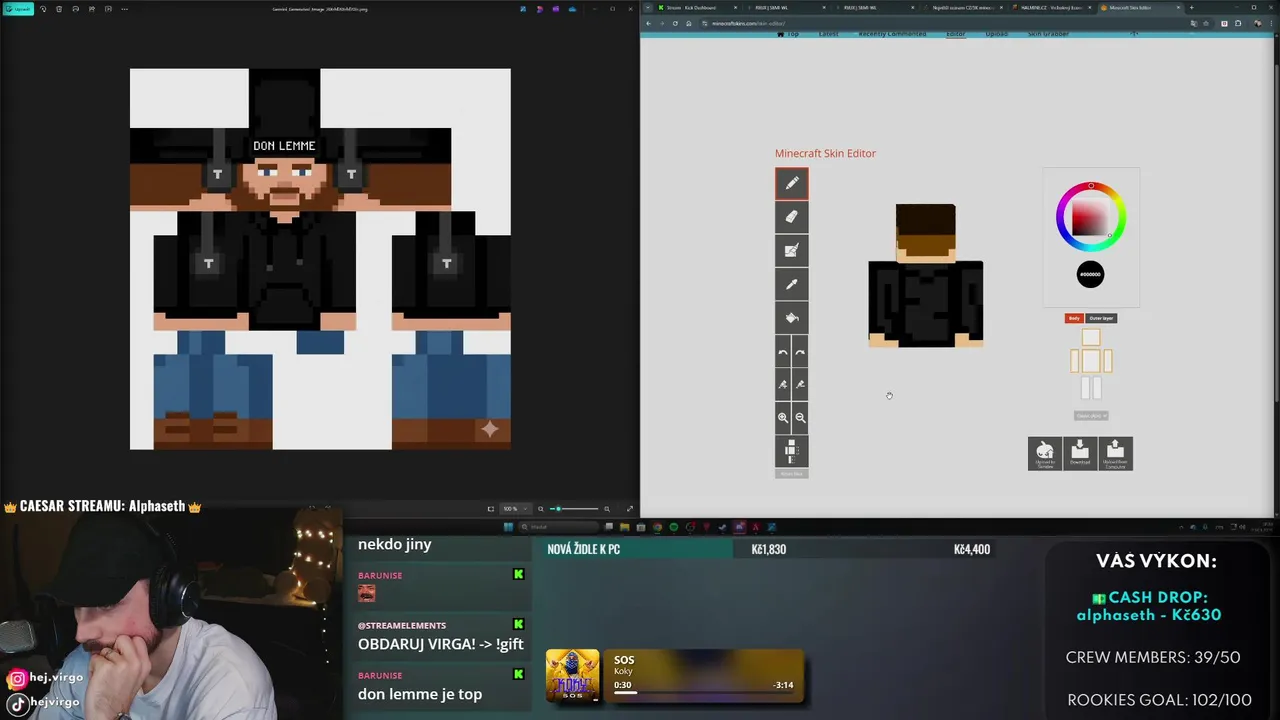
Task: Click the Redo arrow in skin editor
Action: (800, 352)
